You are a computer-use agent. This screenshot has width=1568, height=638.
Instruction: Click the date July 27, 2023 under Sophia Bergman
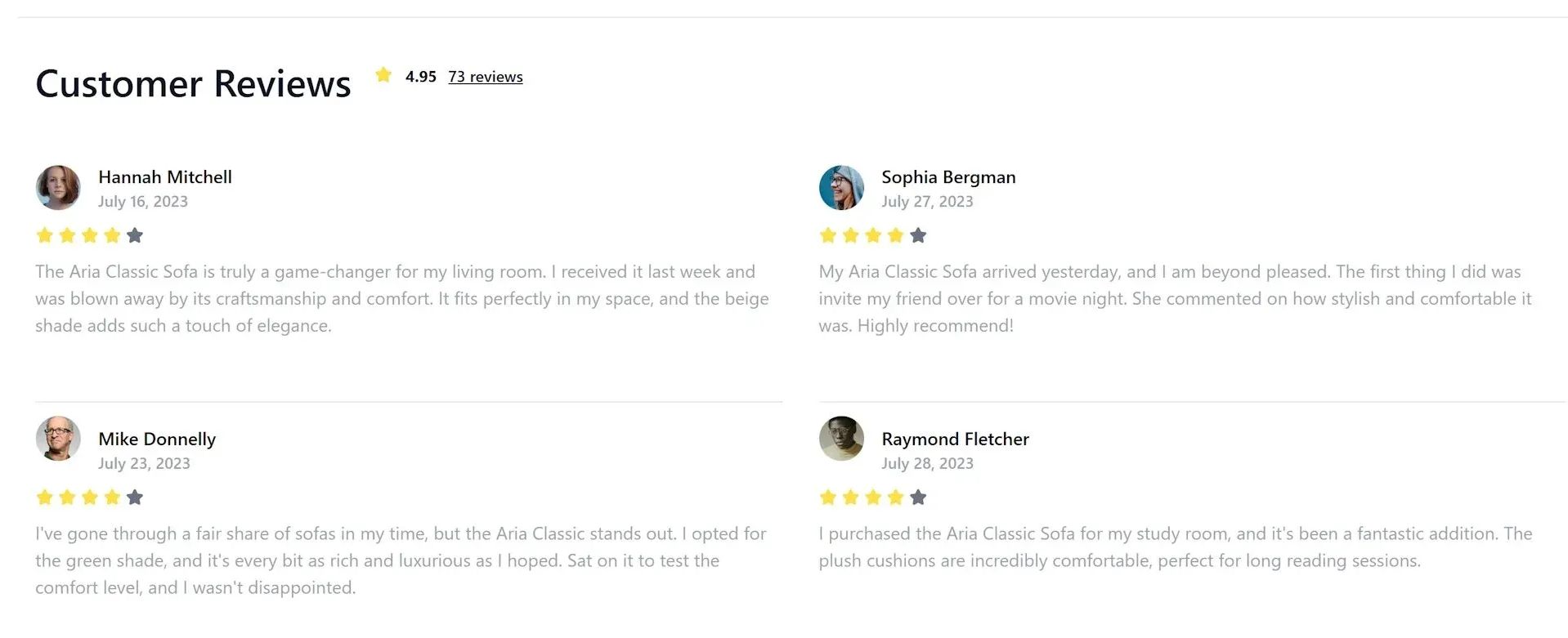[x=927, y=201]
